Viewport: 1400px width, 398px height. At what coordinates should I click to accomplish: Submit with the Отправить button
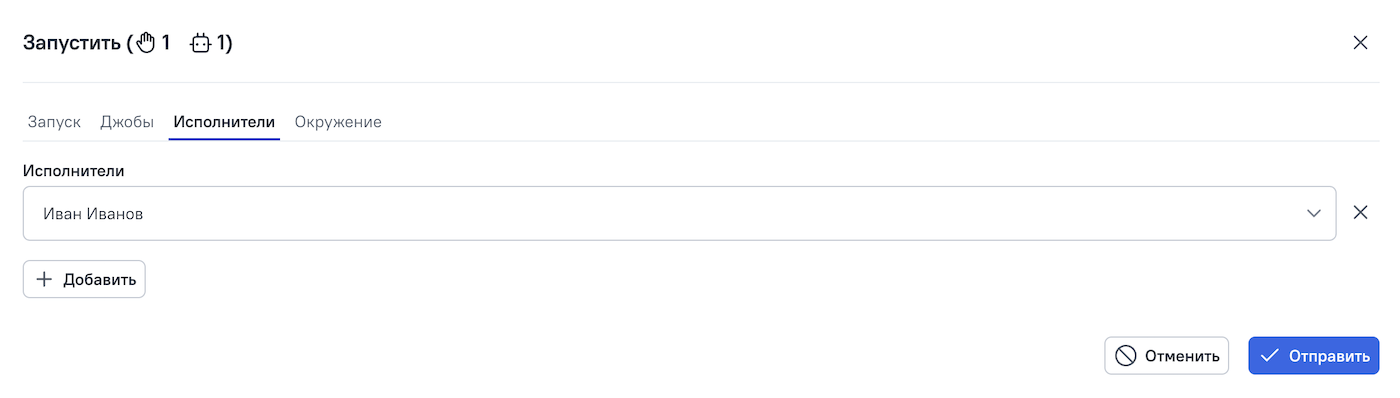point(1314,355)
